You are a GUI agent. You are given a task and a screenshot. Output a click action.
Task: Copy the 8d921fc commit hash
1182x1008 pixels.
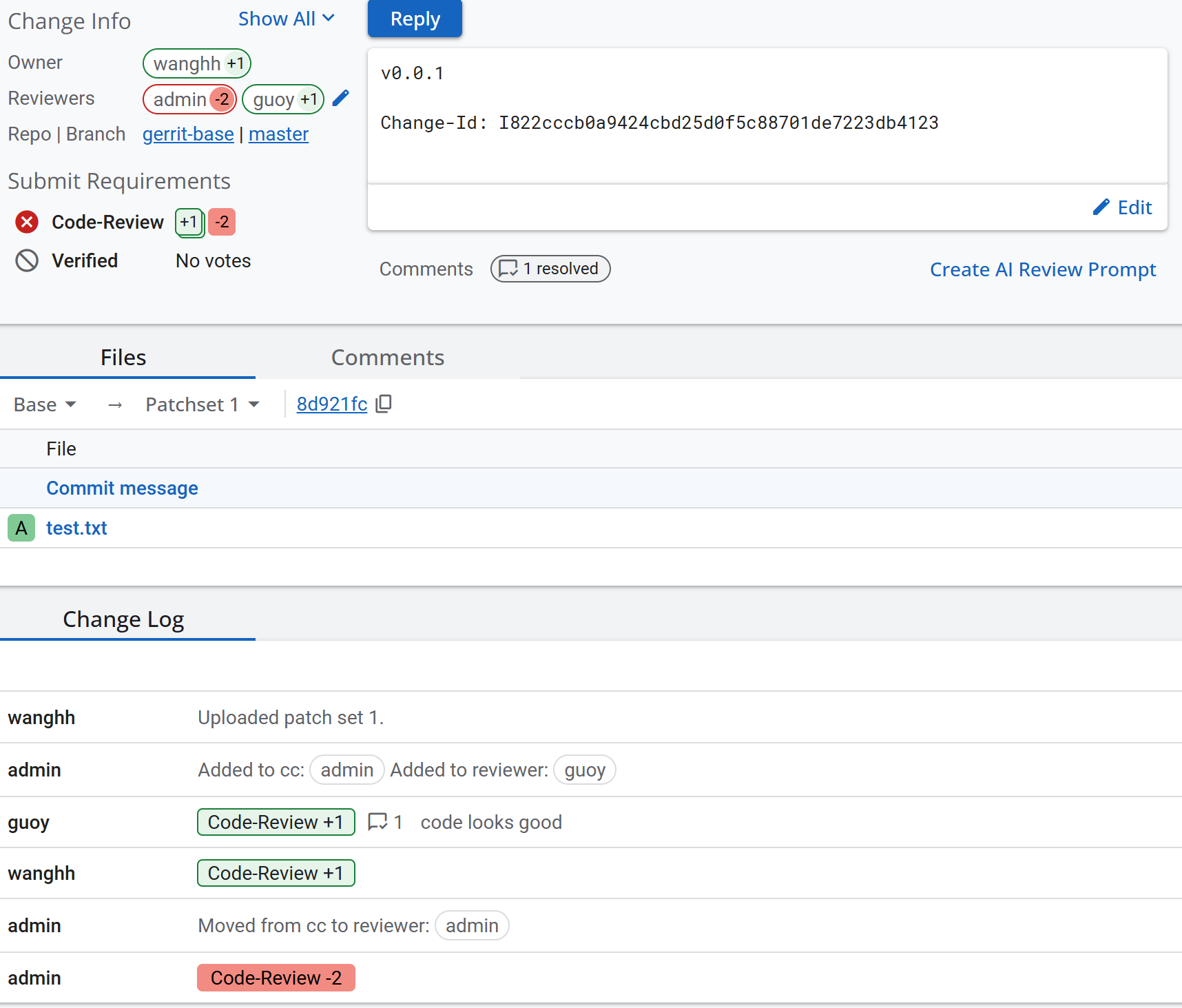tap(384, 404)
